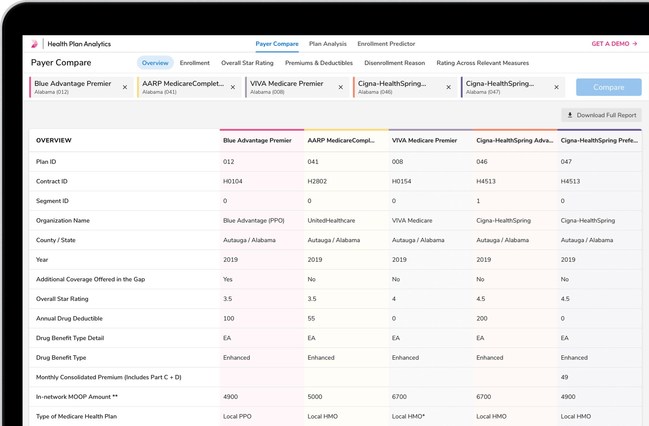649x426 pixels.
Task: Click the Annual Drug Deductible row label
Action: (x=69, y=318)
